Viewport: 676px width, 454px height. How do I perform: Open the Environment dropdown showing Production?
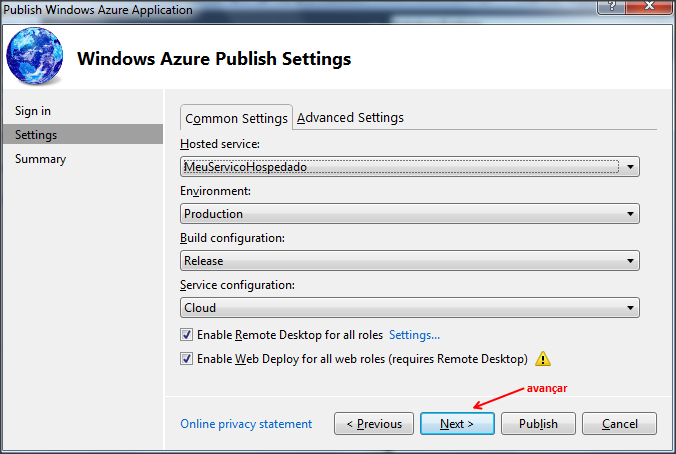[410, 214]
